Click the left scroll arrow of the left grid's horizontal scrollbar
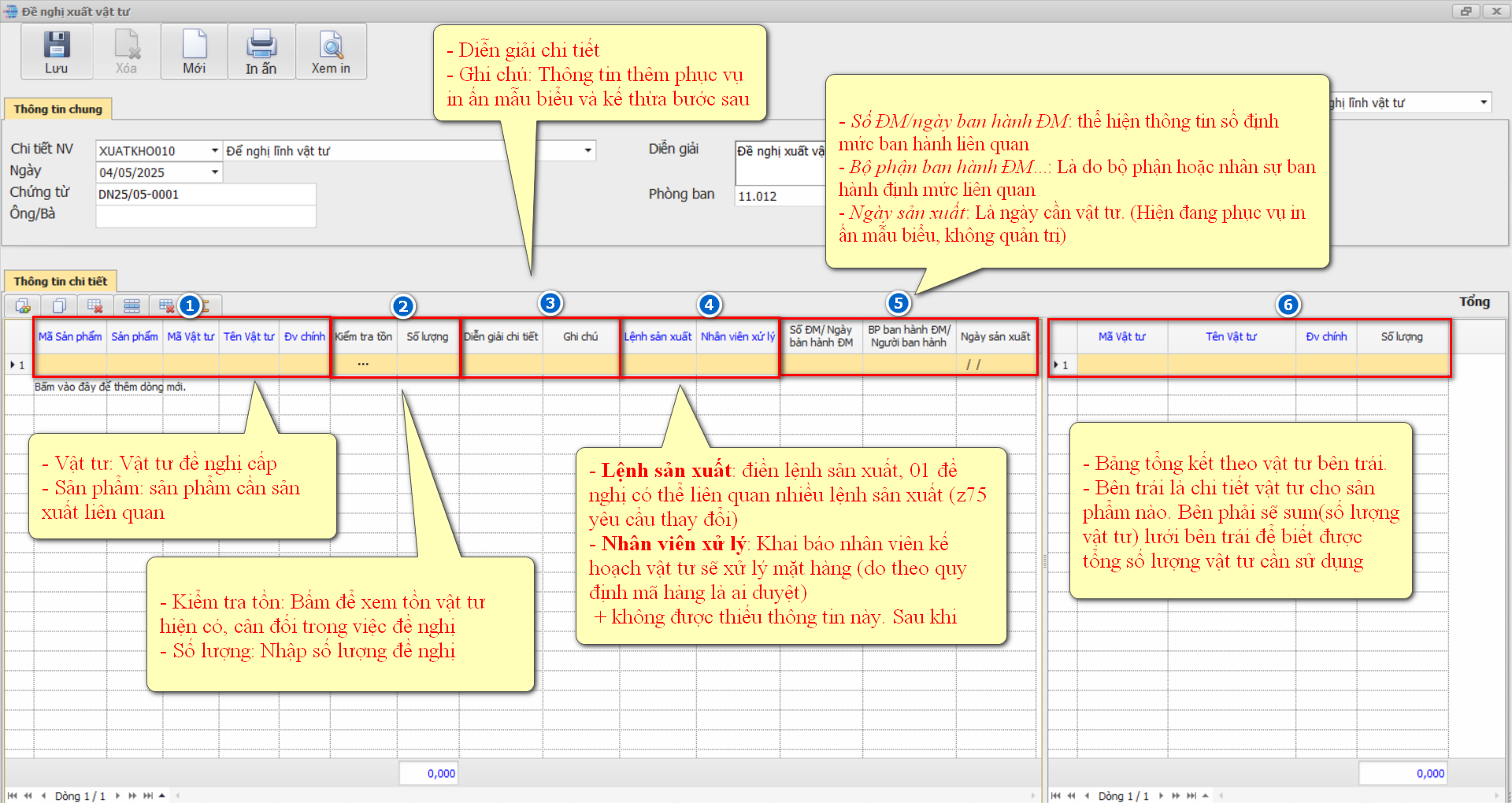 coord(178,796)
